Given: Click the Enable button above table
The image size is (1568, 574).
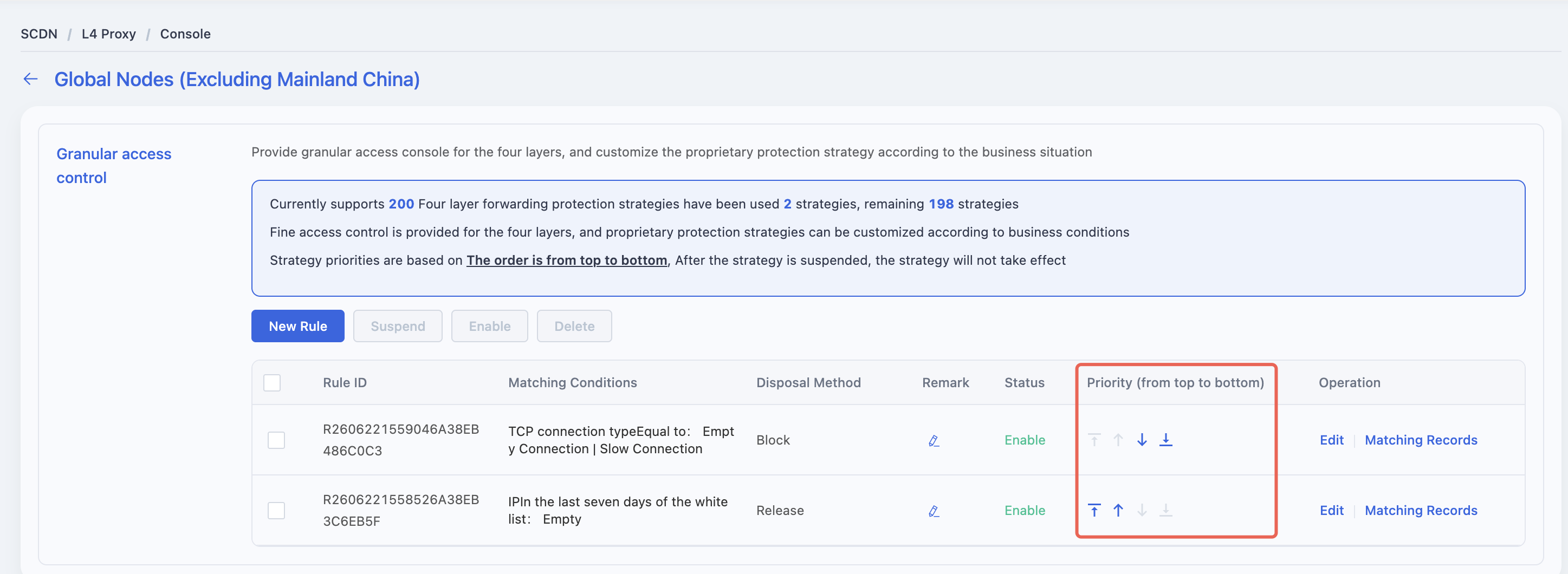Looking at the screenshot, I should click(489, 326).
